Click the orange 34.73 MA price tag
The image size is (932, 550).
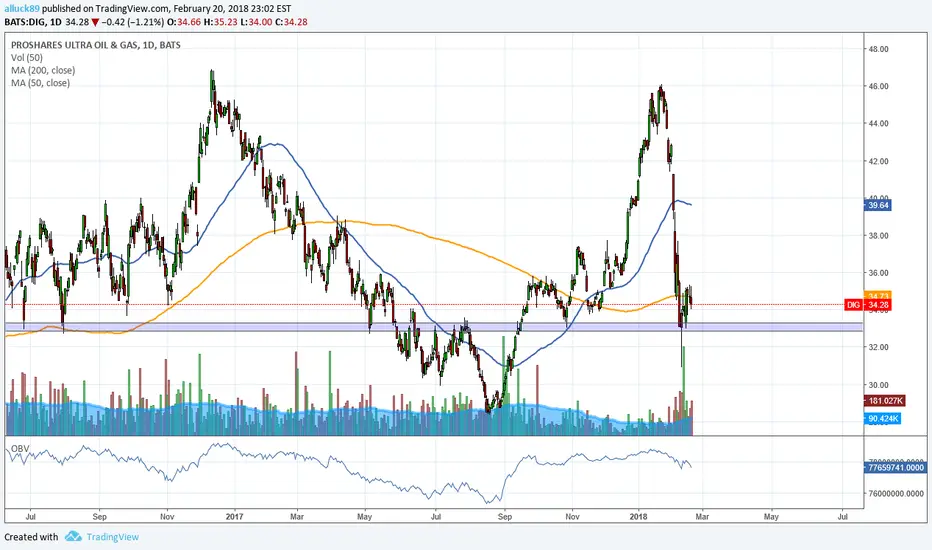pyautogui.click(x=879, y=296)
